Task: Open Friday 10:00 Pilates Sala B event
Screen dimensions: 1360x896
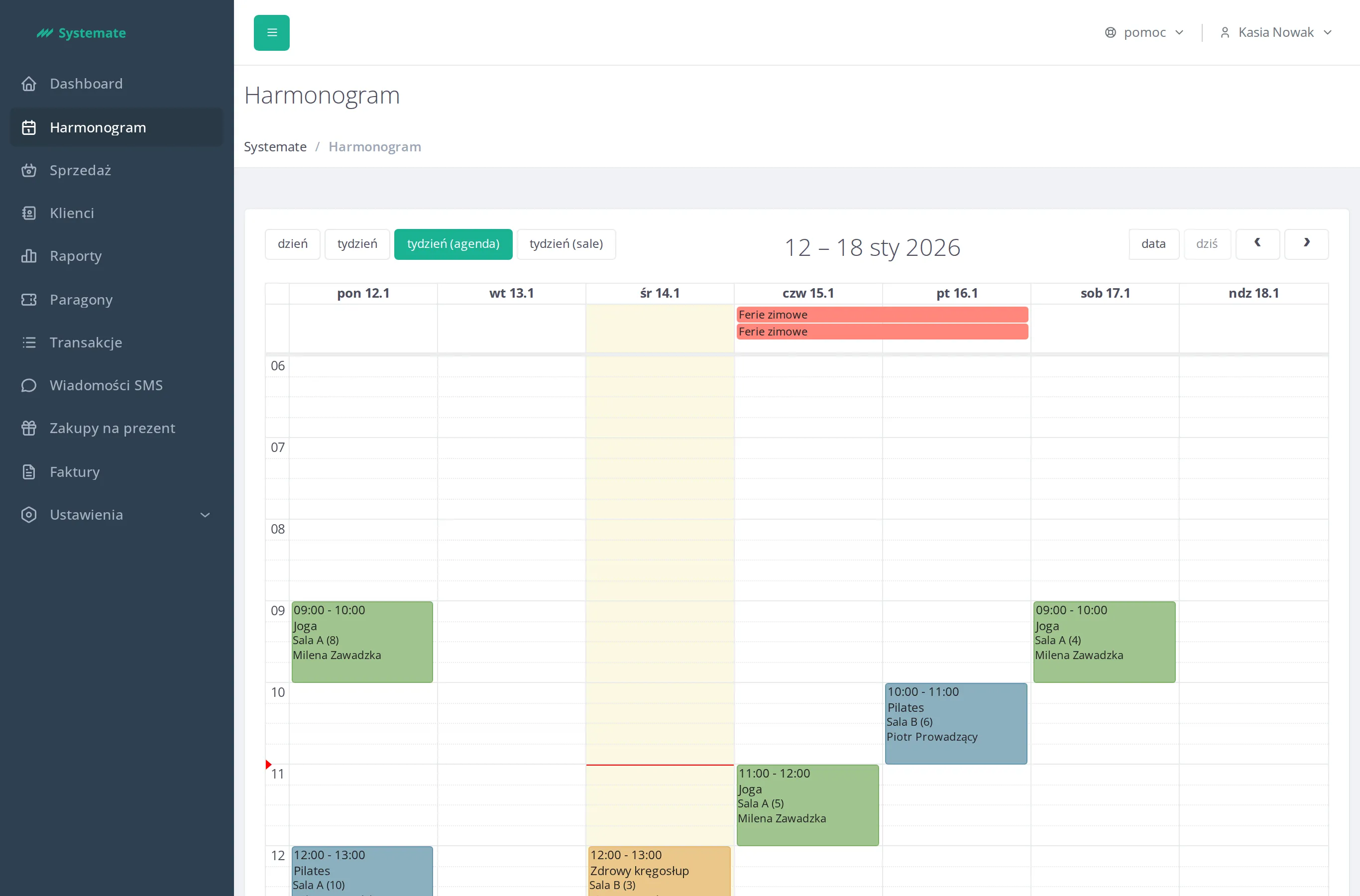Action: [956, 723]
